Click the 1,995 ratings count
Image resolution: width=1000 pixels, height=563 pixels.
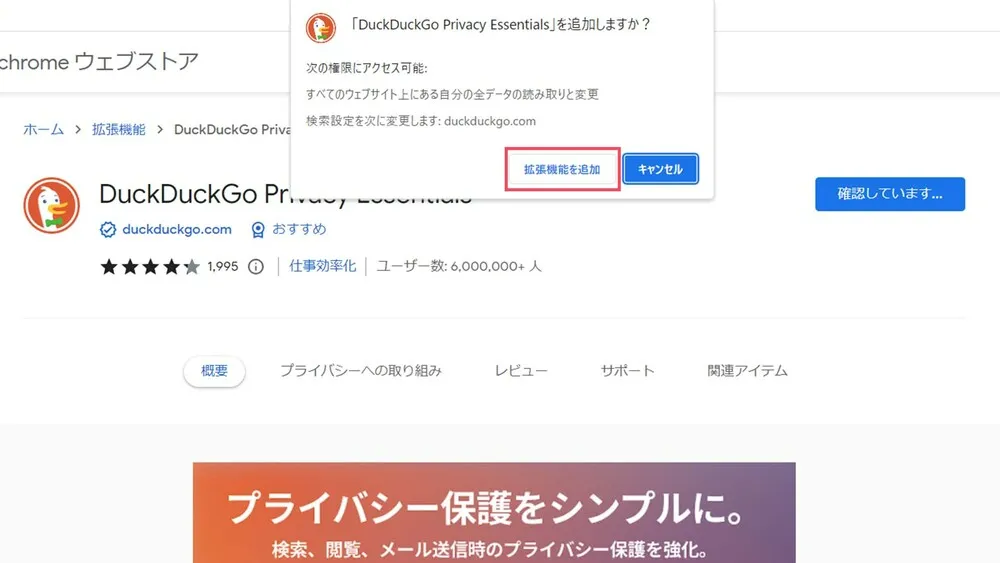pyautogui.click(x=223, y=267)
